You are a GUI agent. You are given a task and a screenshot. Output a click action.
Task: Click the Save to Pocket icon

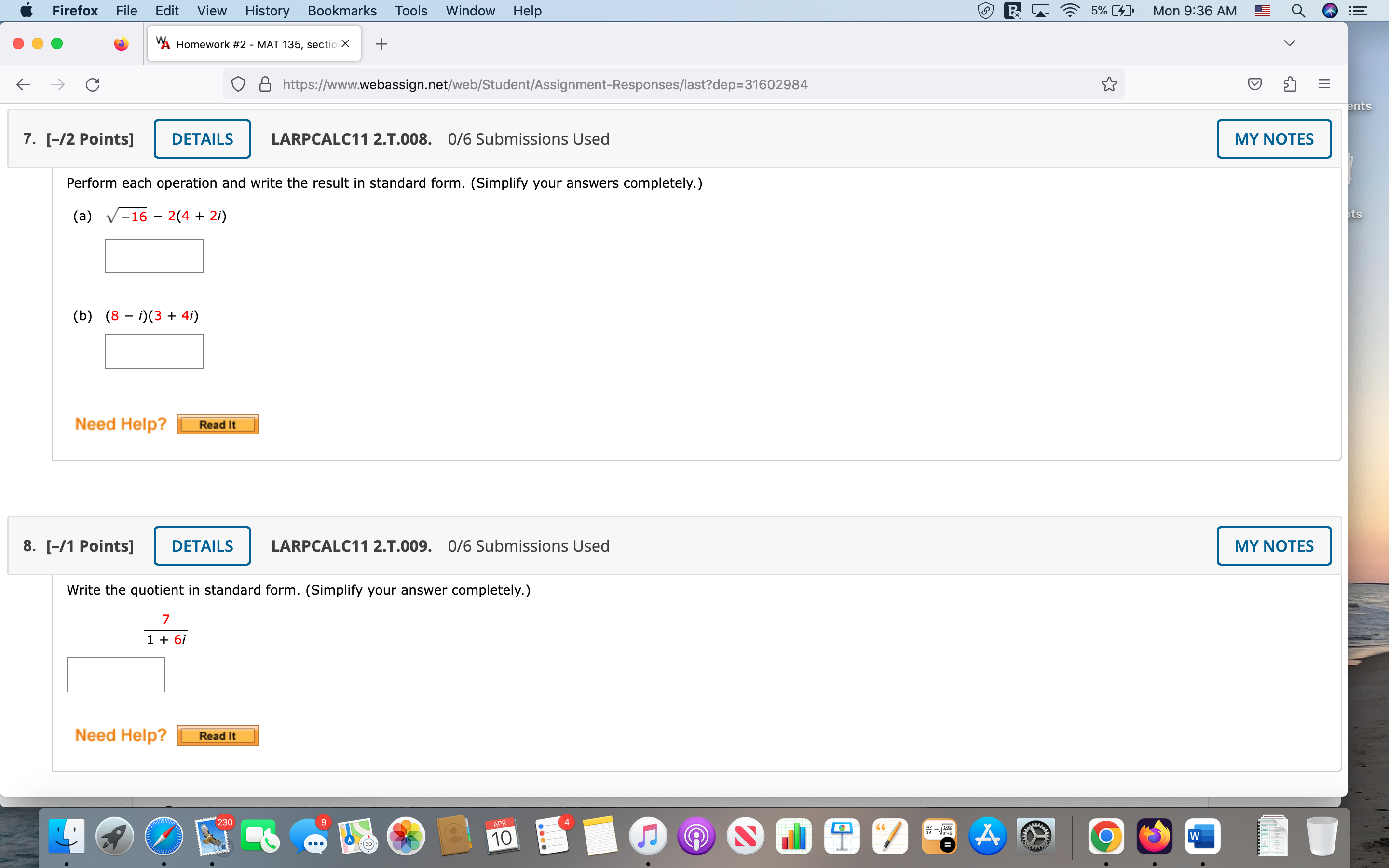(1255, 84)
